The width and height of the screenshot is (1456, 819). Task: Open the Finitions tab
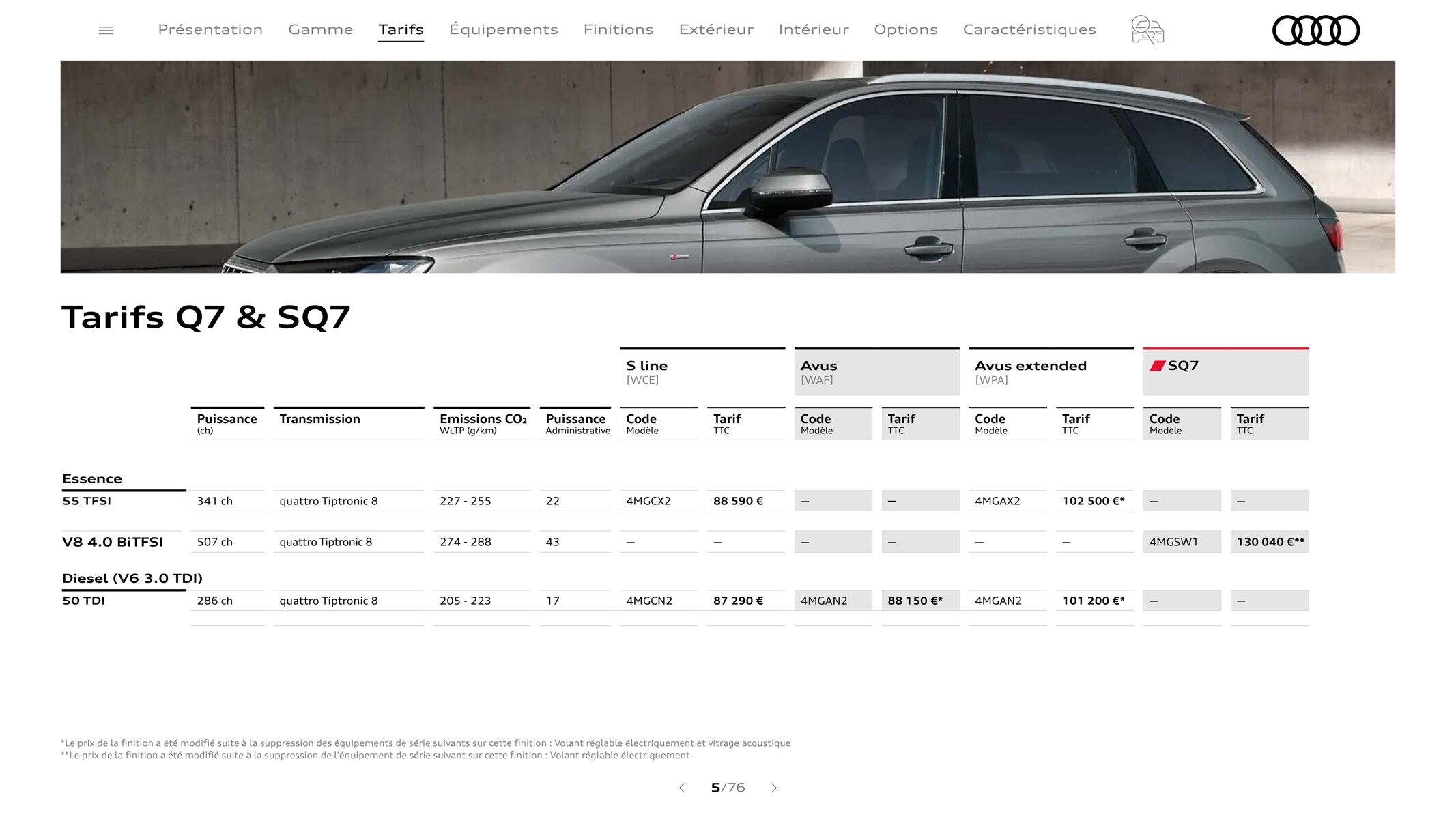pos(618,29)
